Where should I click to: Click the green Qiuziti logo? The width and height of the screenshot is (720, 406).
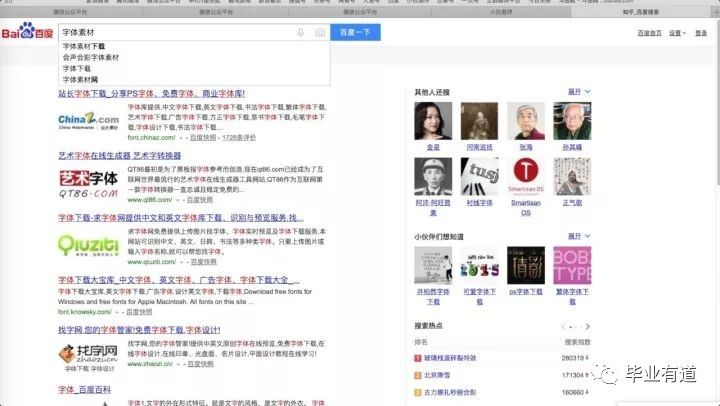[x=88, y=243]
